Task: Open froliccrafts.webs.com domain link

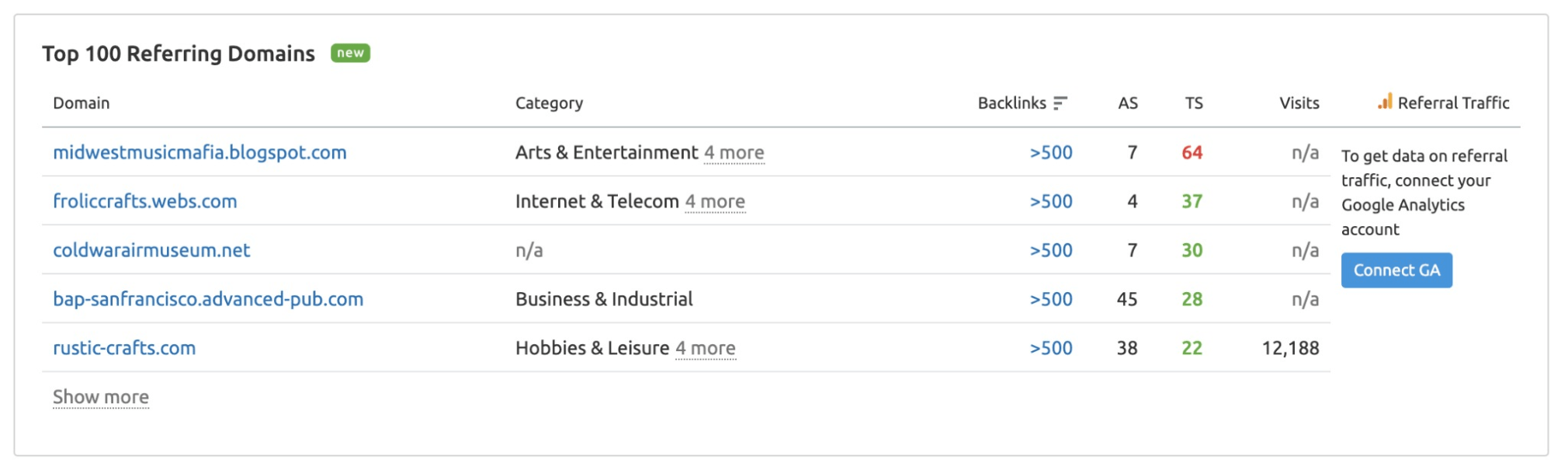Action: (145, 201)
